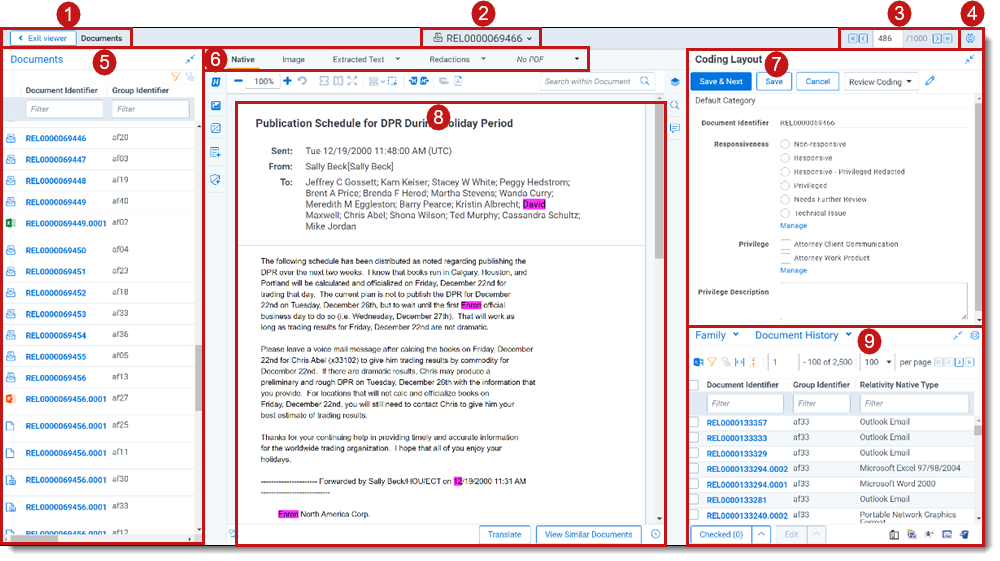Open the layers stack icon right of viewer
Screen dimensions: 1000x561
[675, 82]
